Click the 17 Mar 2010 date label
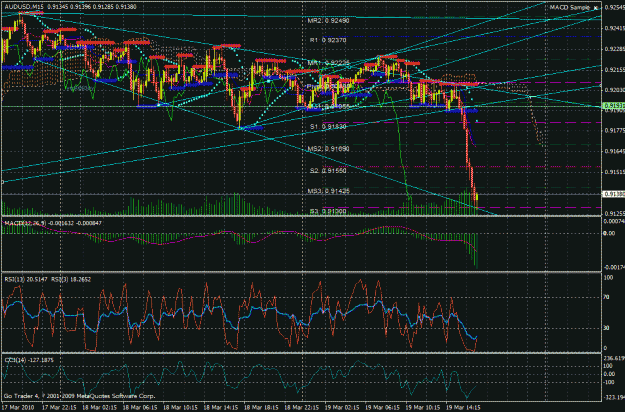 pyautogui.click(x=18, y=408)
